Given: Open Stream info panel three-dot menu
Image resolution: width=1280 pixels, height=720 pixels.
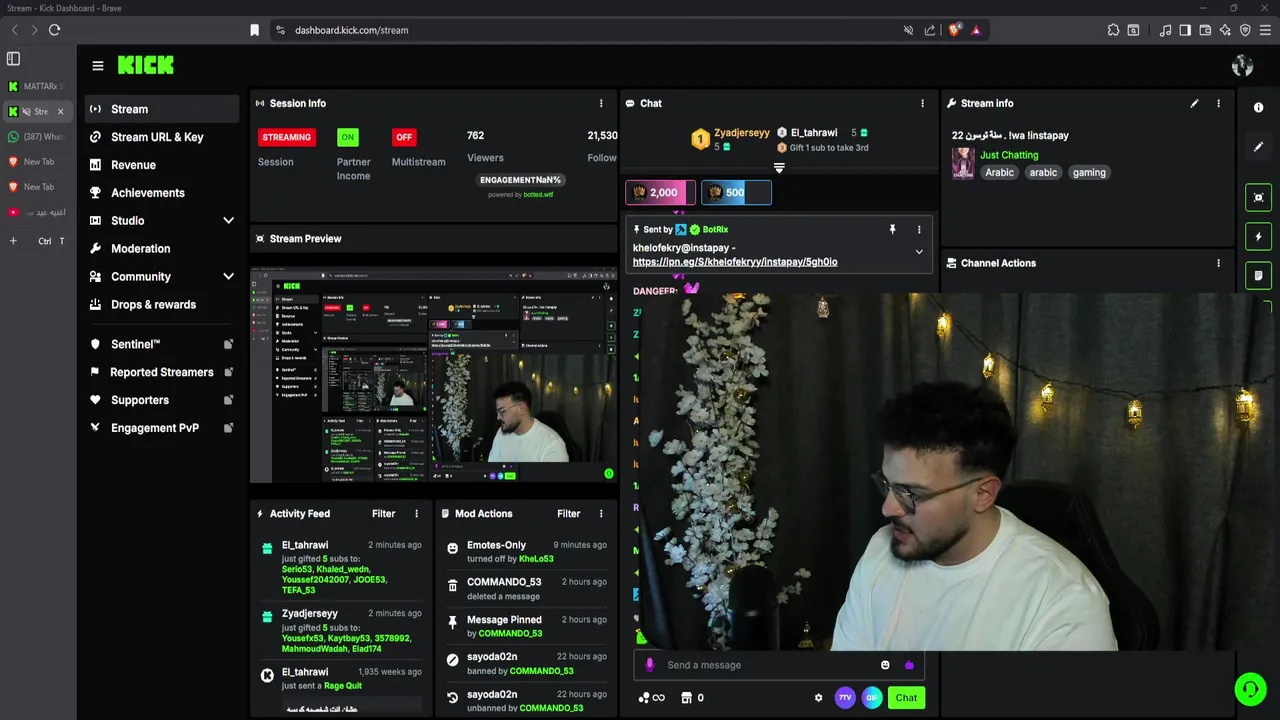Looking at the screenshot, I should (x=1218, y=103).
